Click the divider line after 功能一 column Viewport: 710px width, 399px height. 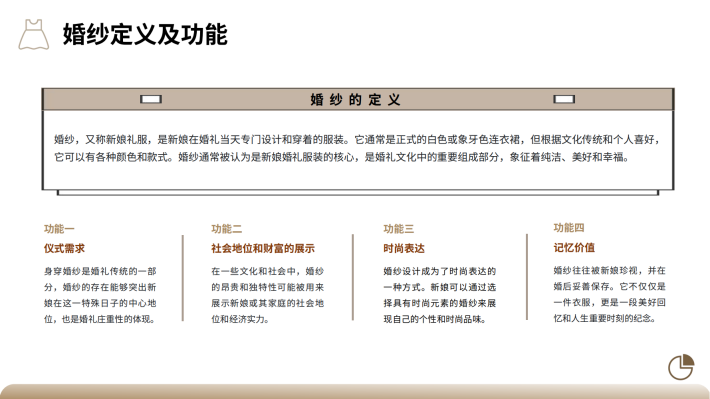click(x=183, y=278)
